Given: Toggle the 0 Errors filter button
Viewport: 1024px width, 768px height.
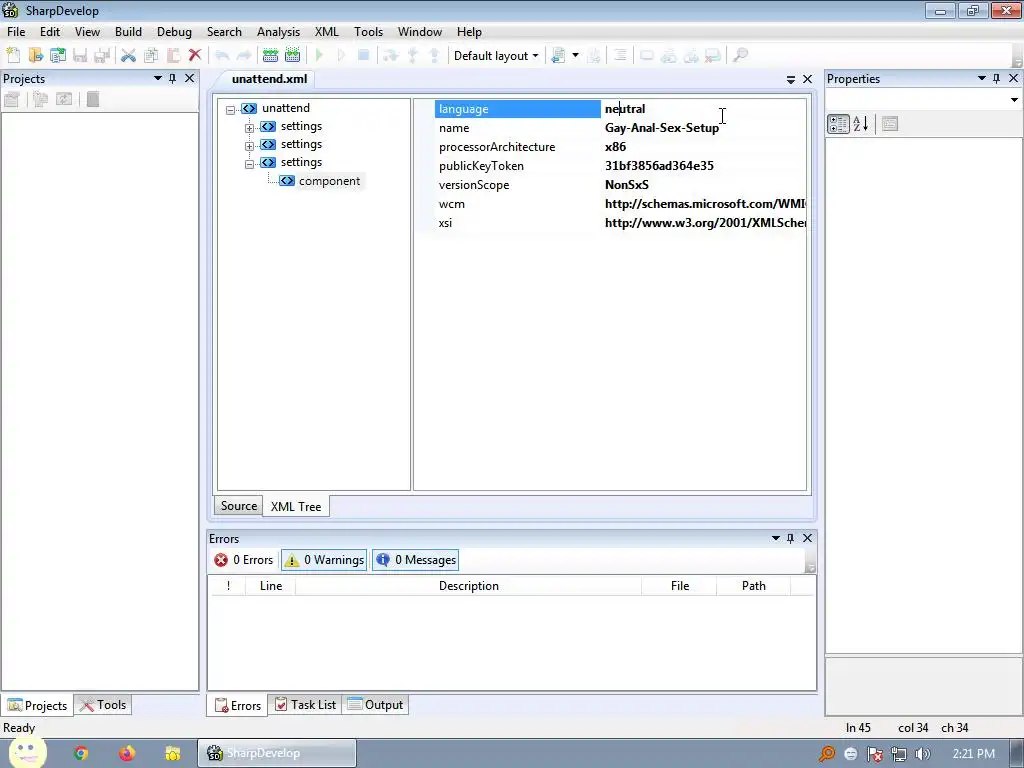Looking at the screenshot, I should coord(243,560).
